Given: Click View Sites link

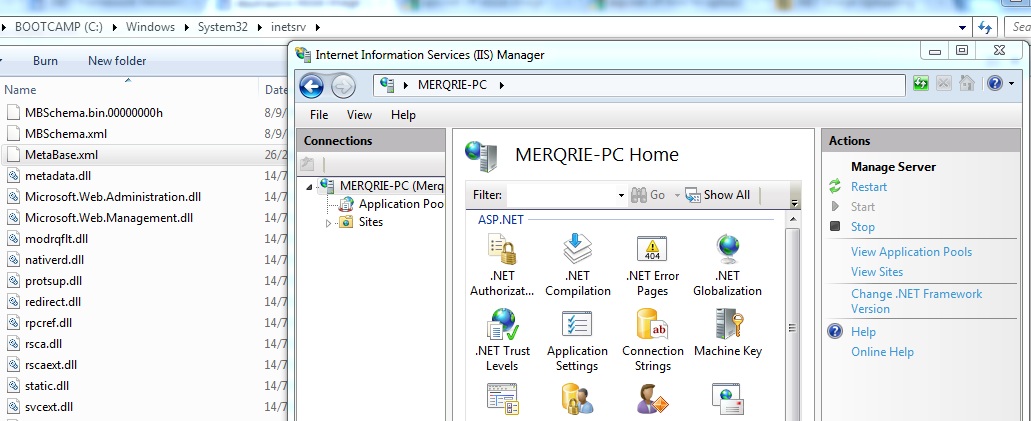Looking at the screenshot, I should [x=877, y=272].
